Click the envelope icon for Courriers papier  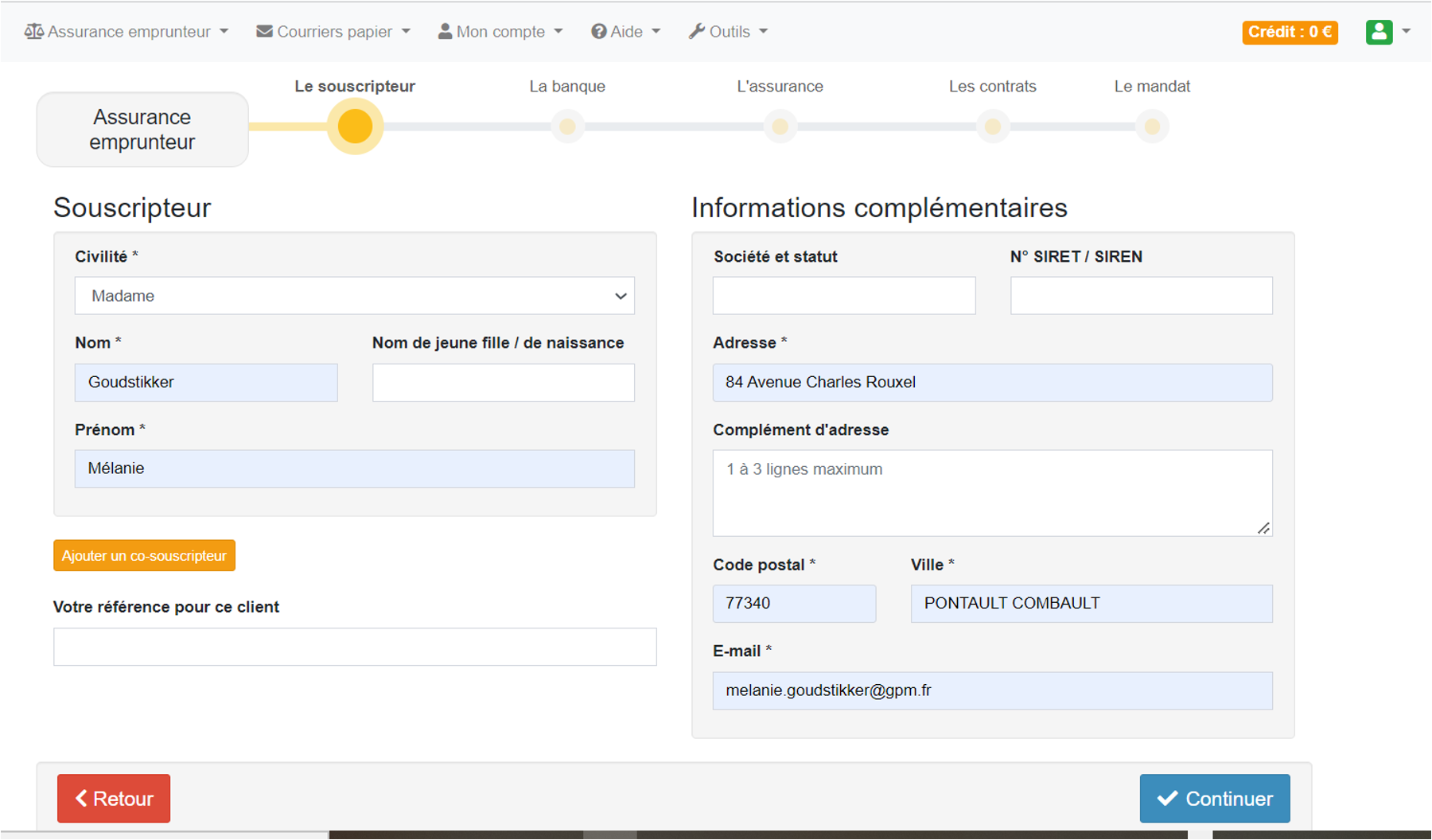[x=264, y=32]
